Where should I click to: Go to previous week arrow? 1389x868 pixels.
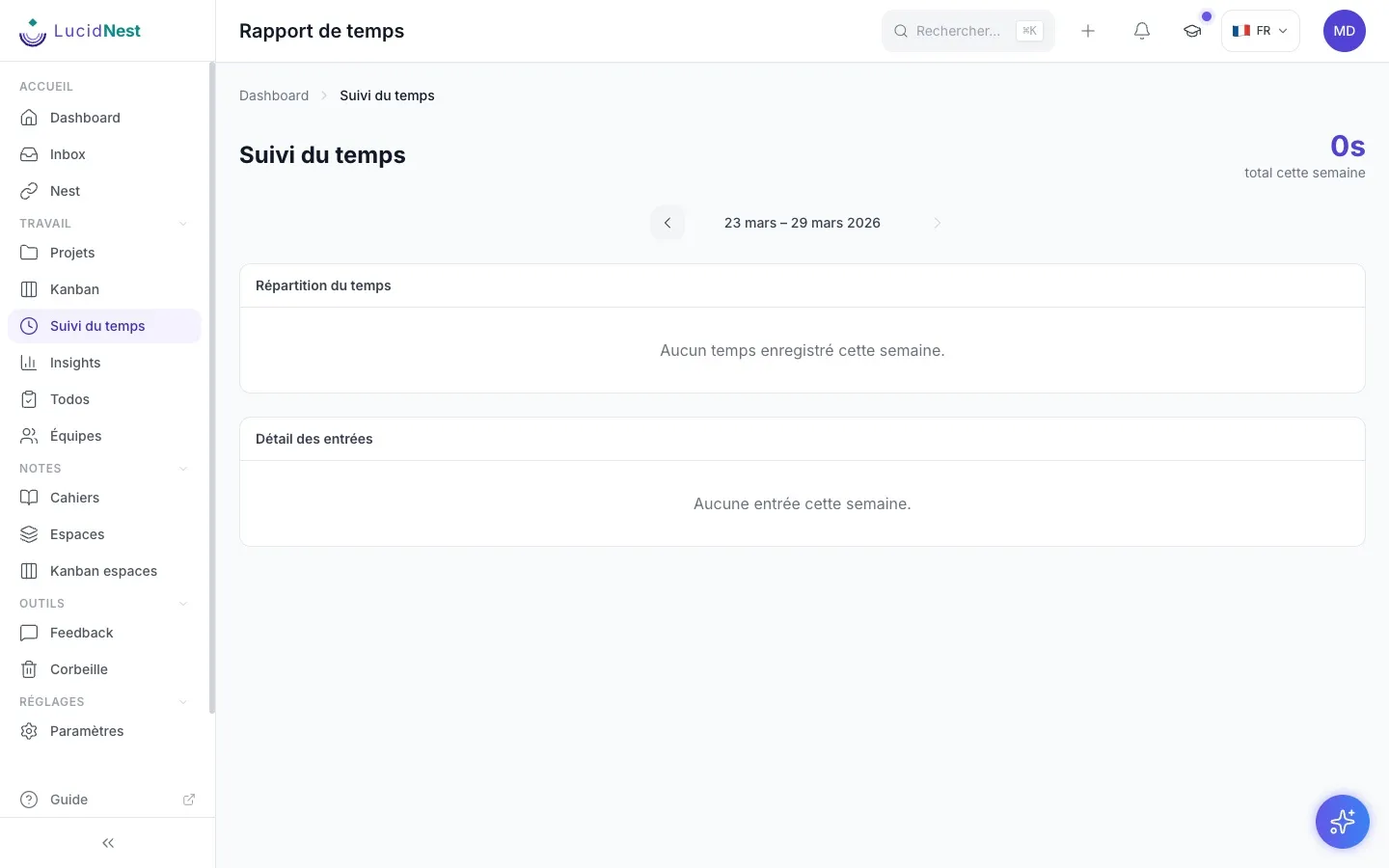(x=667, y=223)
